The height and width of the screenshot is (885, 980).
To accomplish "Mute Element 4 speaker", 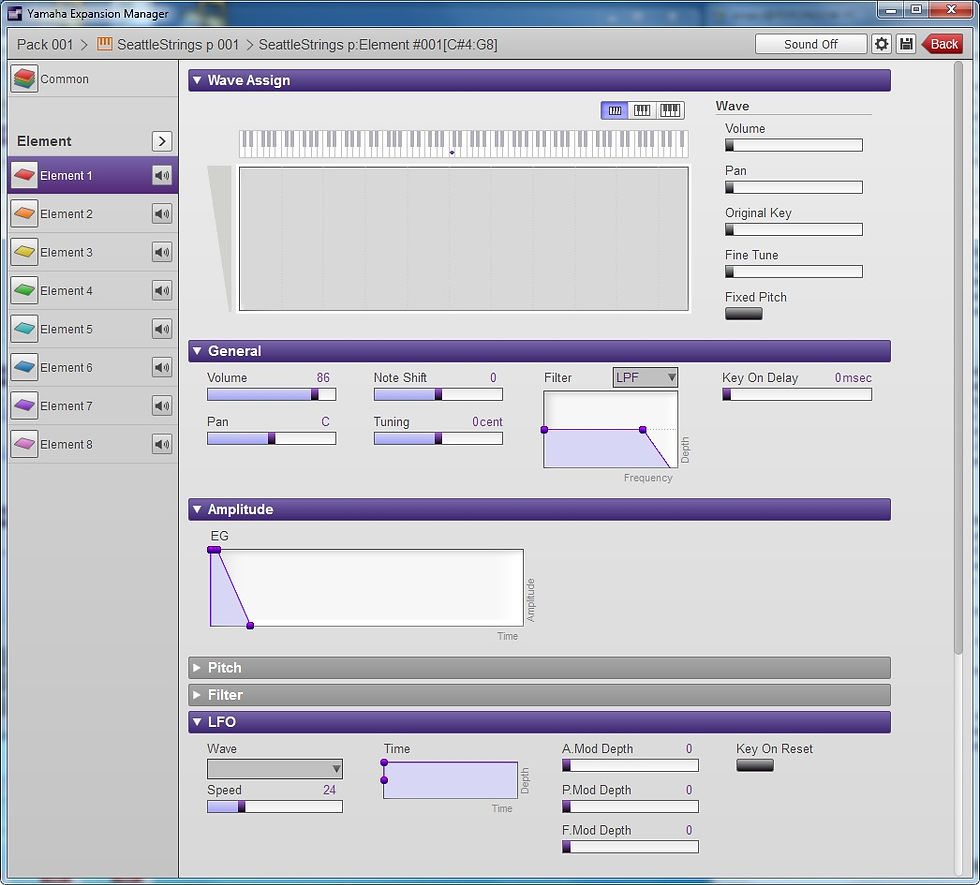I will (x=162, y=291).
